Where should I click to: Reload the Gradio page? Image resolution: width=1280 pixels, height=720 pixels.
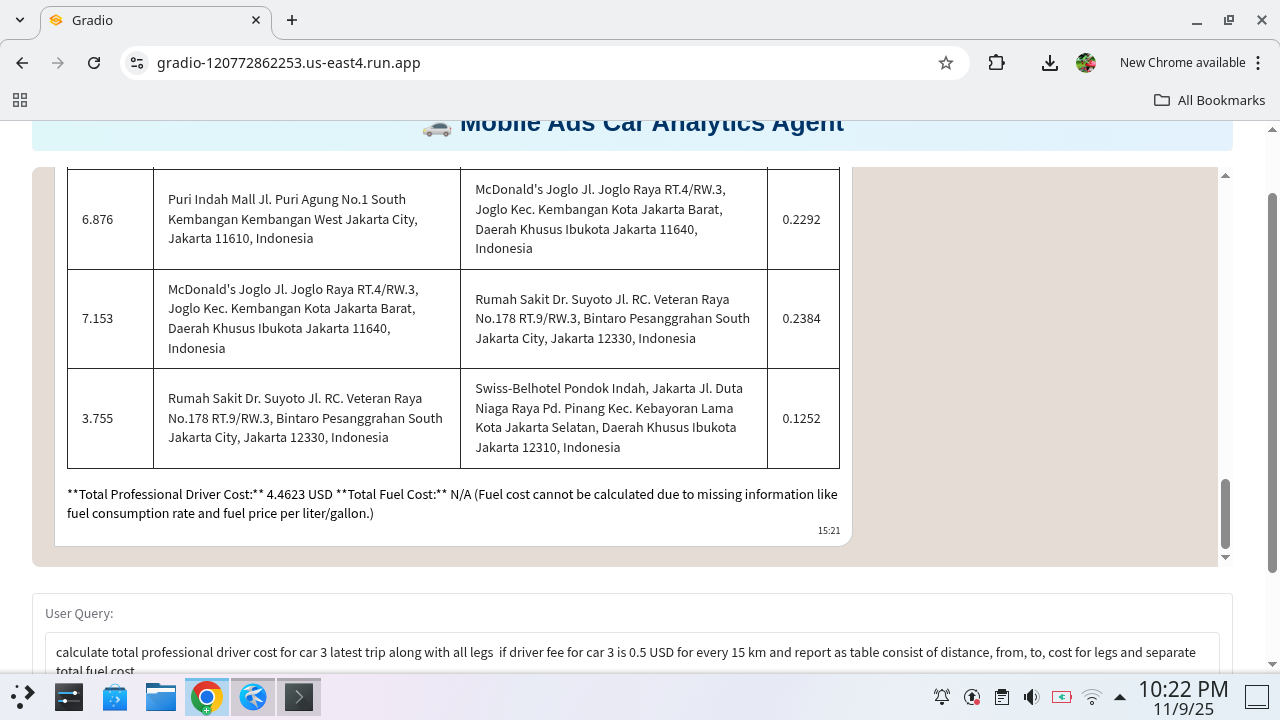point(94,63)
